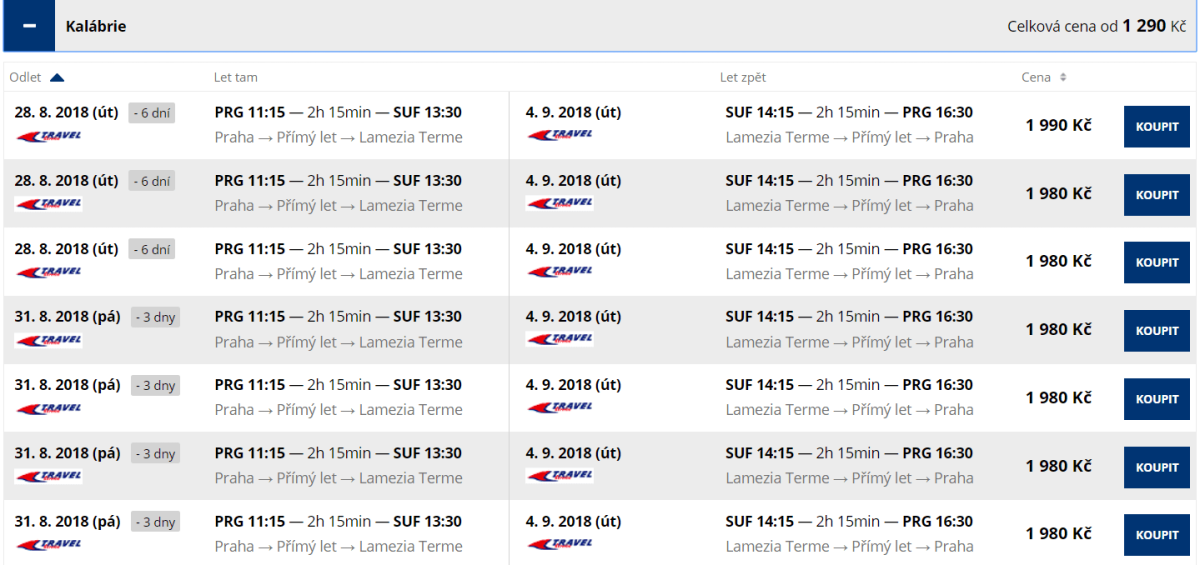Click airline logo under third row return date
The image size is (1200, 565).
click(x=560, y=271)
